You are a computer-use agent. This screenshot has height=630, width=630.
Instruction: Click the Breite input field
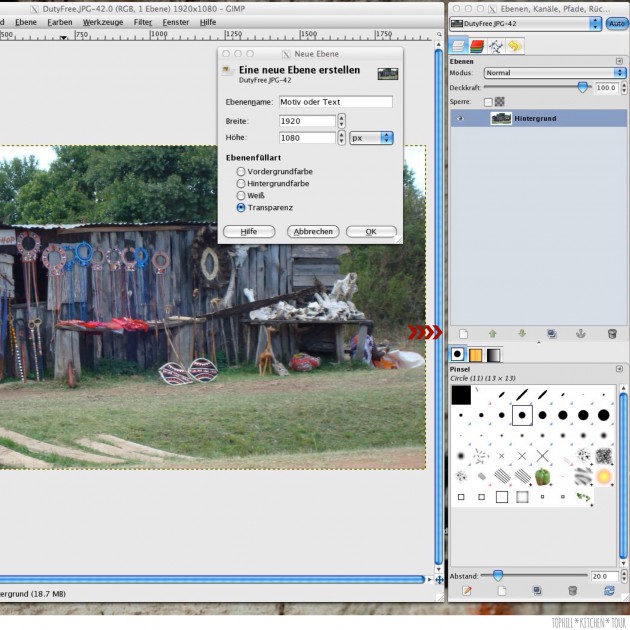click(307, 121)
